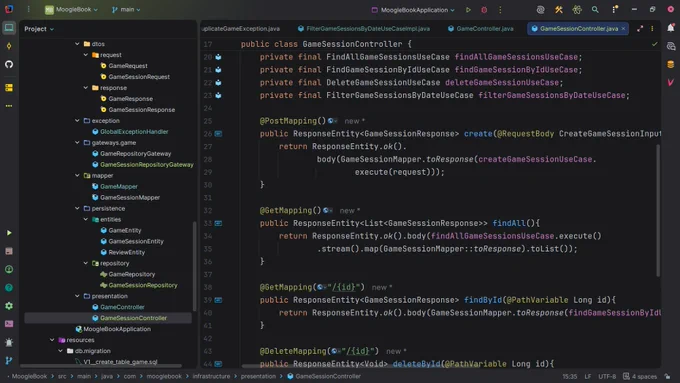Open MoogleBookApplication class in tree
Screen dimensions: 680x383
coord(117,329)
